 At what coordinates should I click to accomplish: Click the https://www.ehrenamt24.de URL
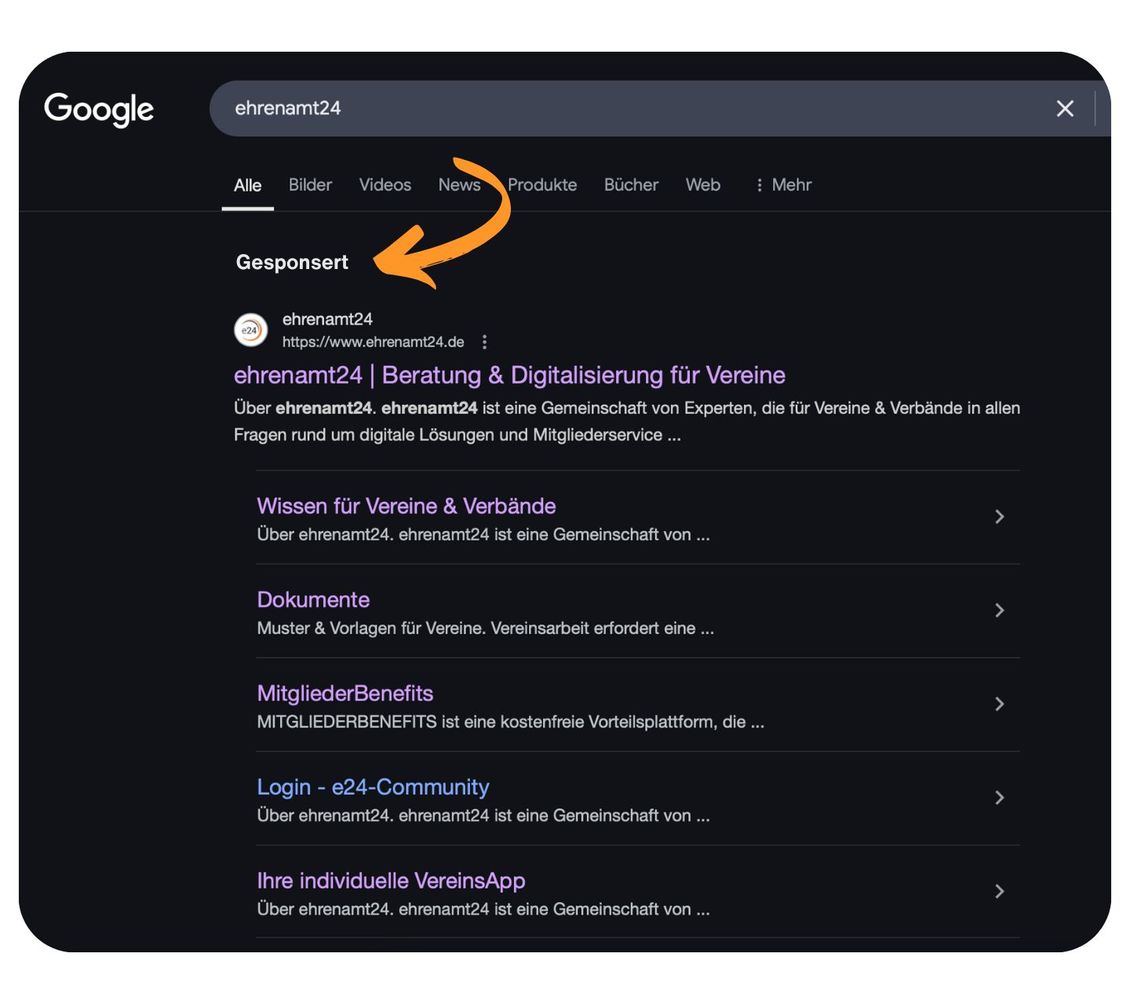click(373, 342)
